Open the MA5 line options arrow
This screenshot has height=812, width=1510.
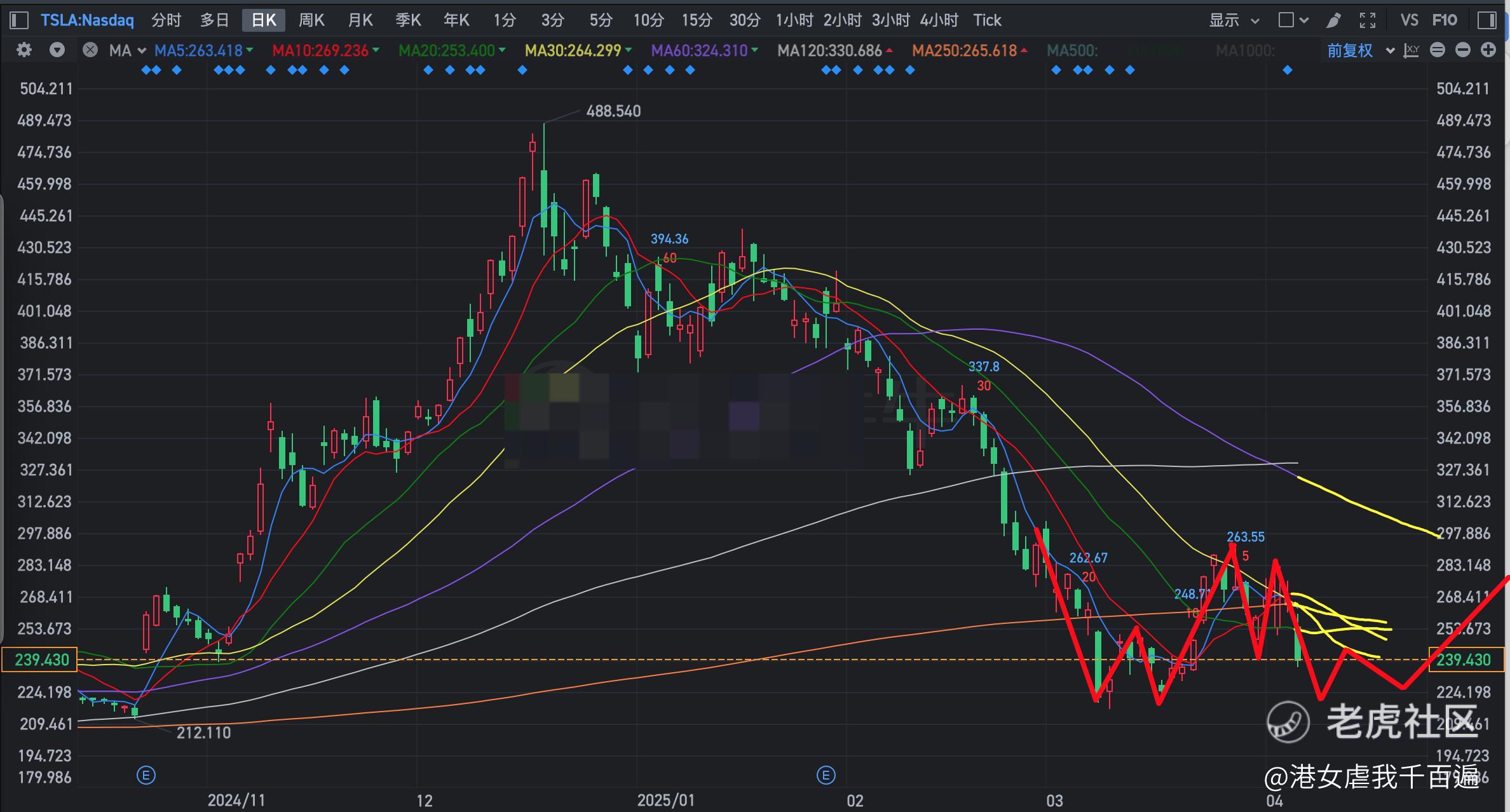tap(250, 50)
